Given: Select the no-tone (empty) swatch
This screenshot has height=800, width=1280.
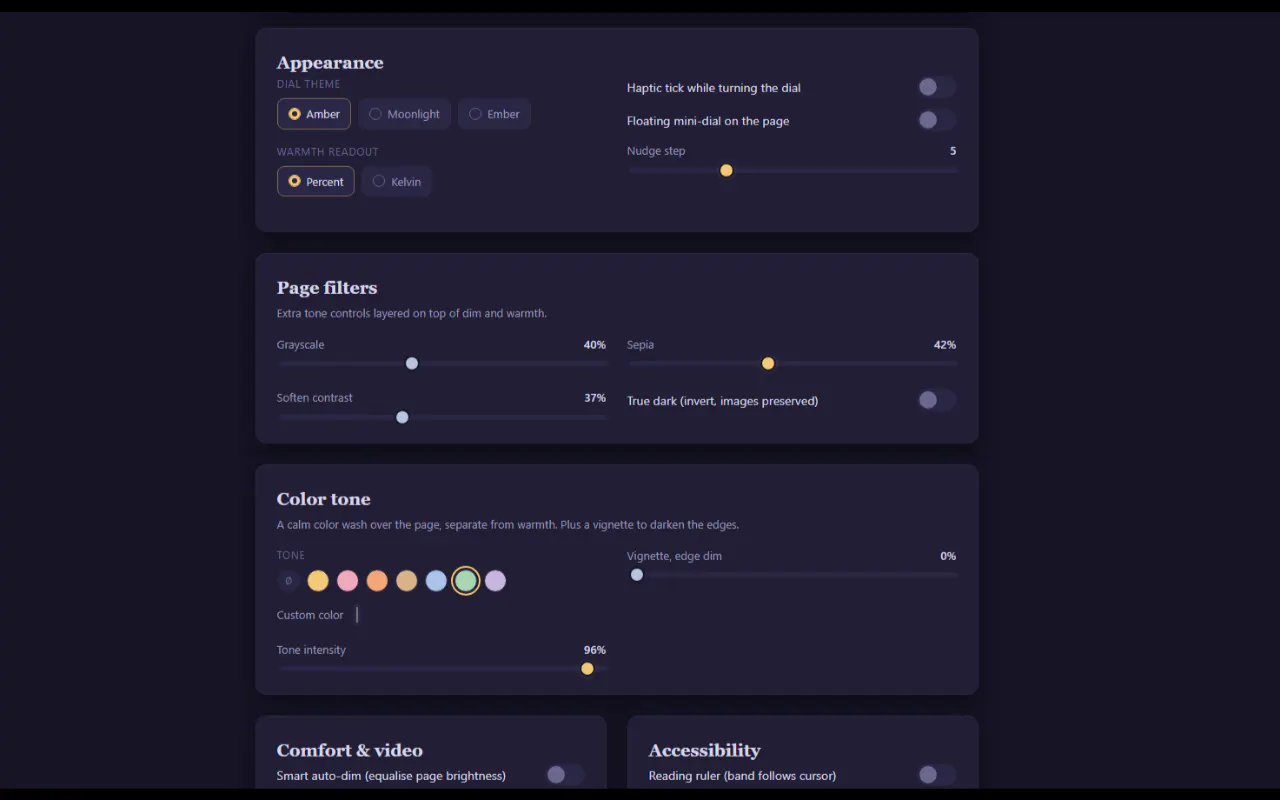Looking at the screenshot, I should (288, 581).
